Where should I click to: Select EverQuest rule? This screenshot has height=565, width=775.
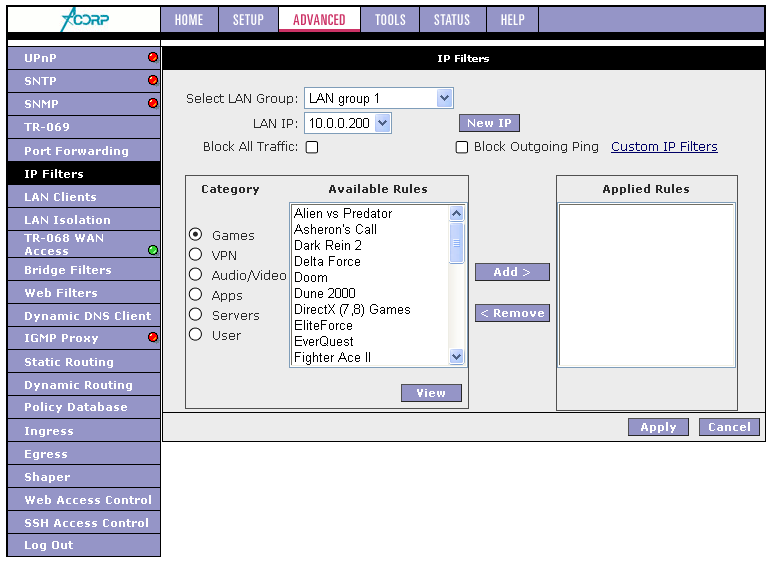point(370,341)
